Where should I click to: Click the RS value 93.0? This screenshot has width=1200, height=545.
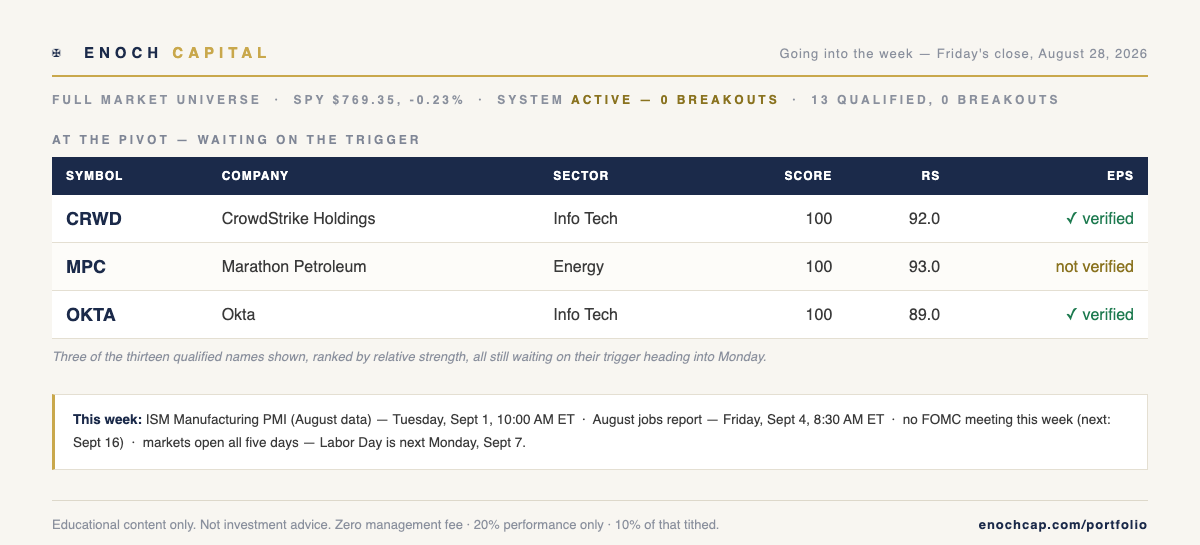click(x=924, y=267)
